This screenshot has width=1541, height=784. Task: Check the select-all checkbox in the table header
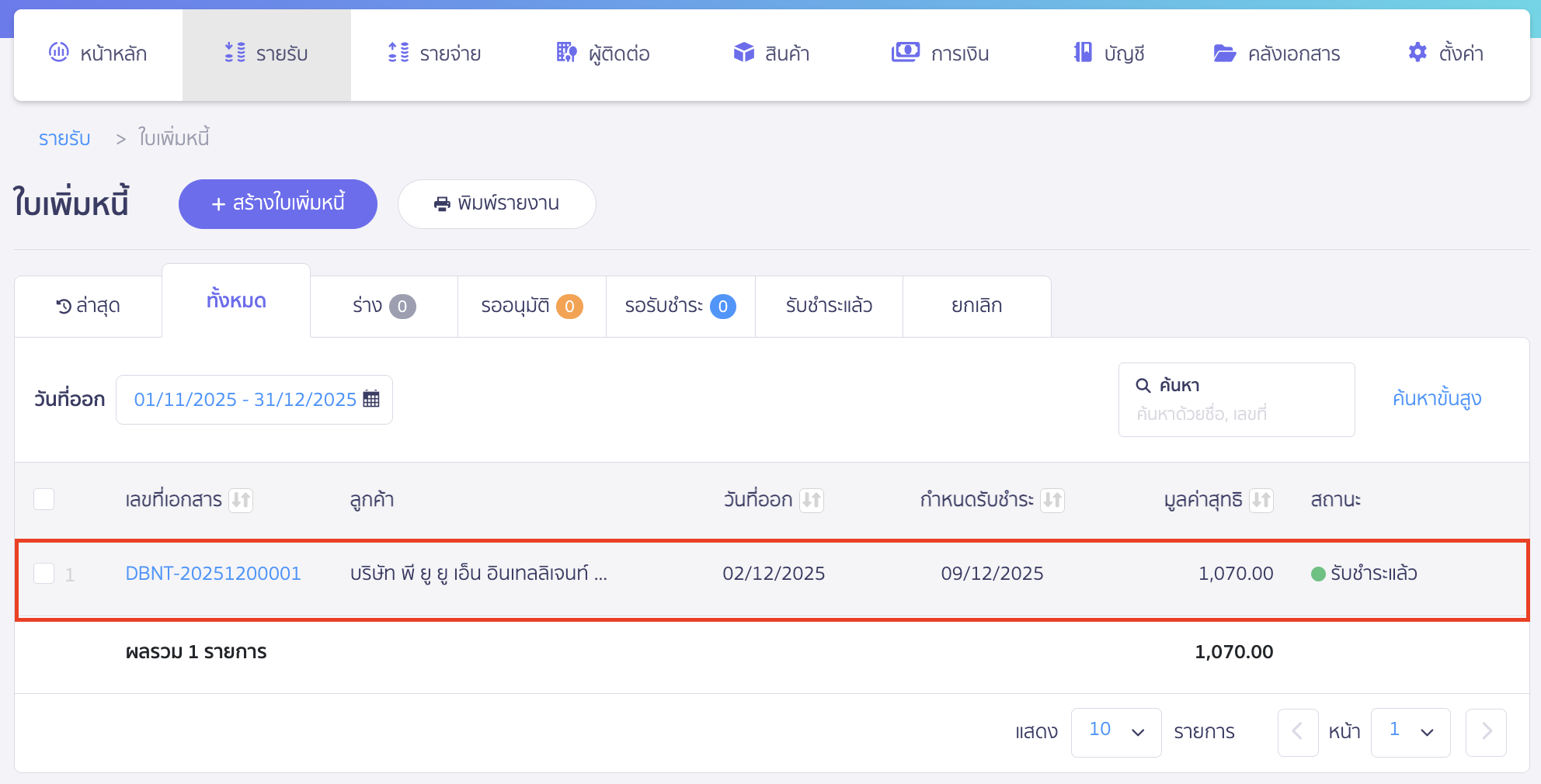pos(43,498)
